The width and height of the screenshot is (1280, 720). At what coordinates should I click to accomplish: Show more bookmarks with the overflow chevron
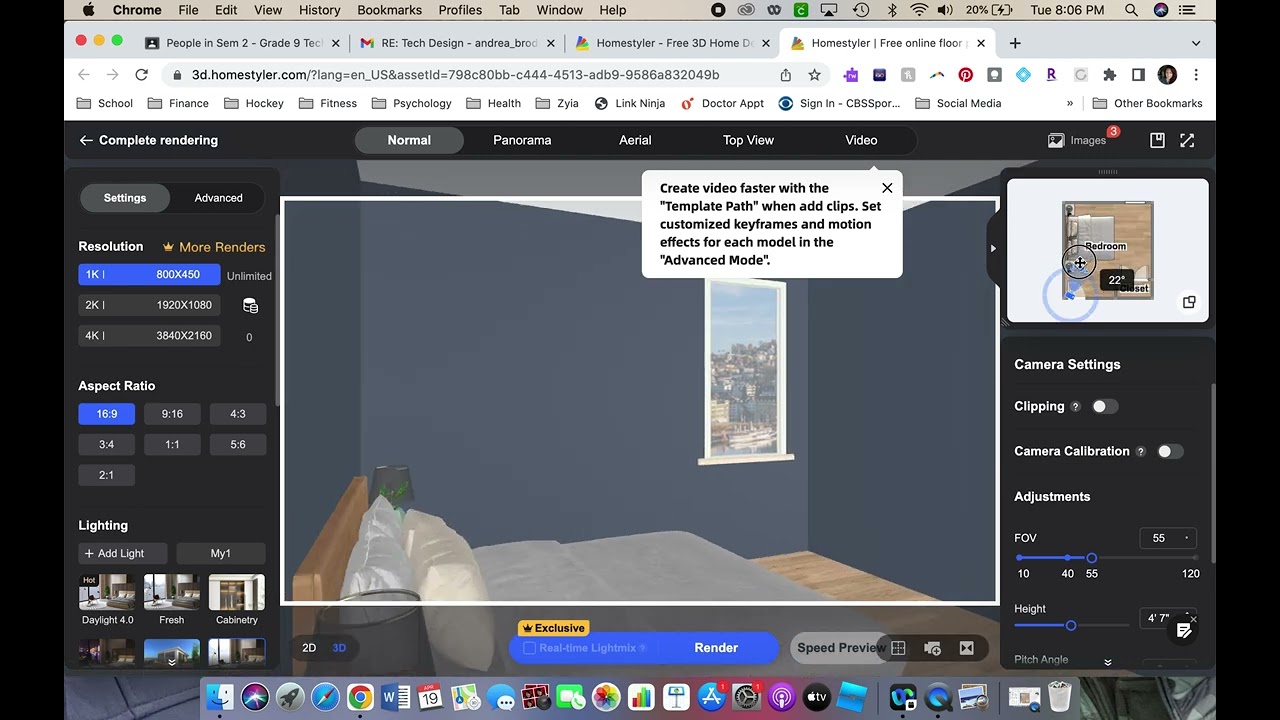pos(1070,103)
